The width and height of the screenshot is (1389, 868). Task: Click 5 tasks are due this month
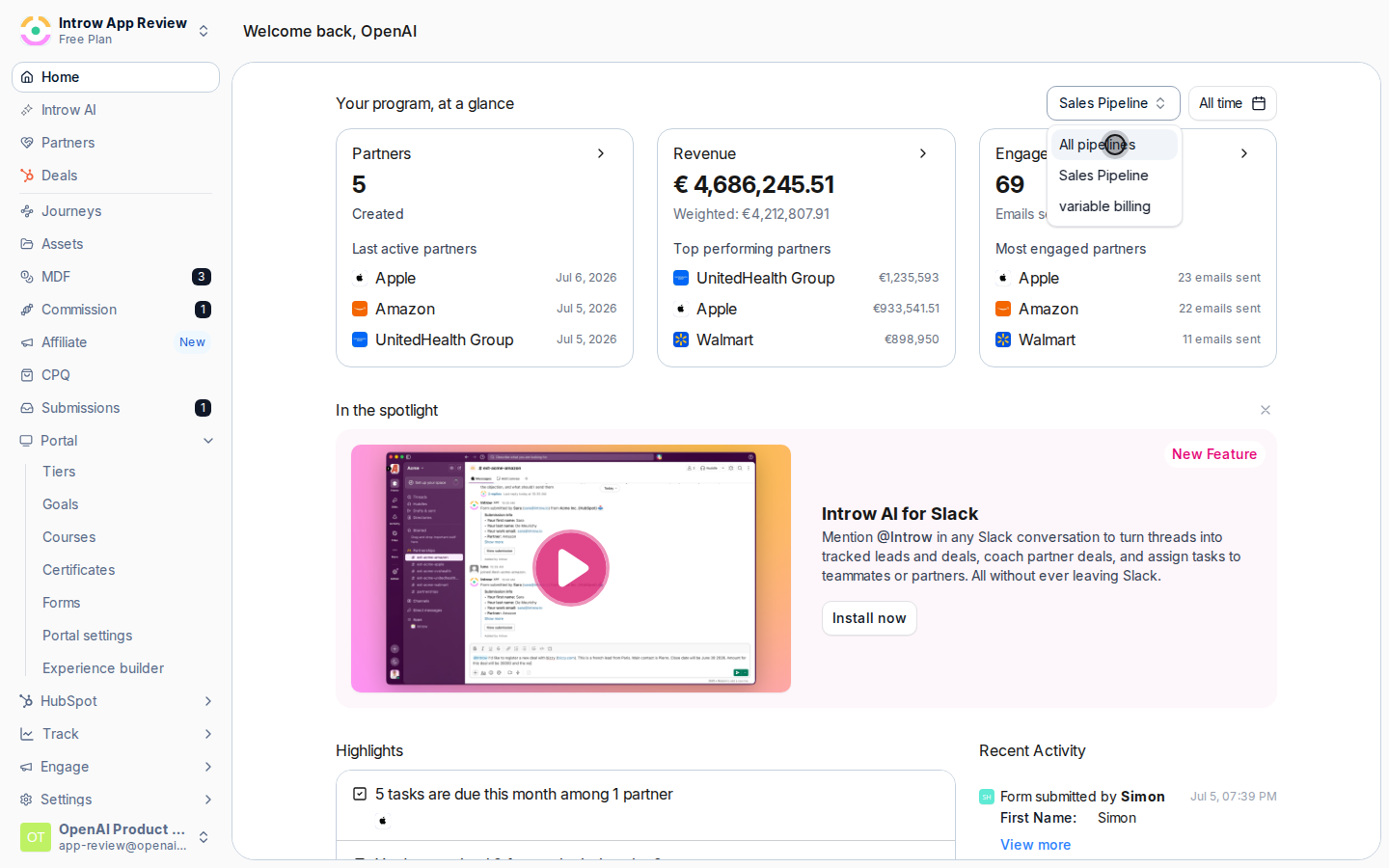click(524, 794)
